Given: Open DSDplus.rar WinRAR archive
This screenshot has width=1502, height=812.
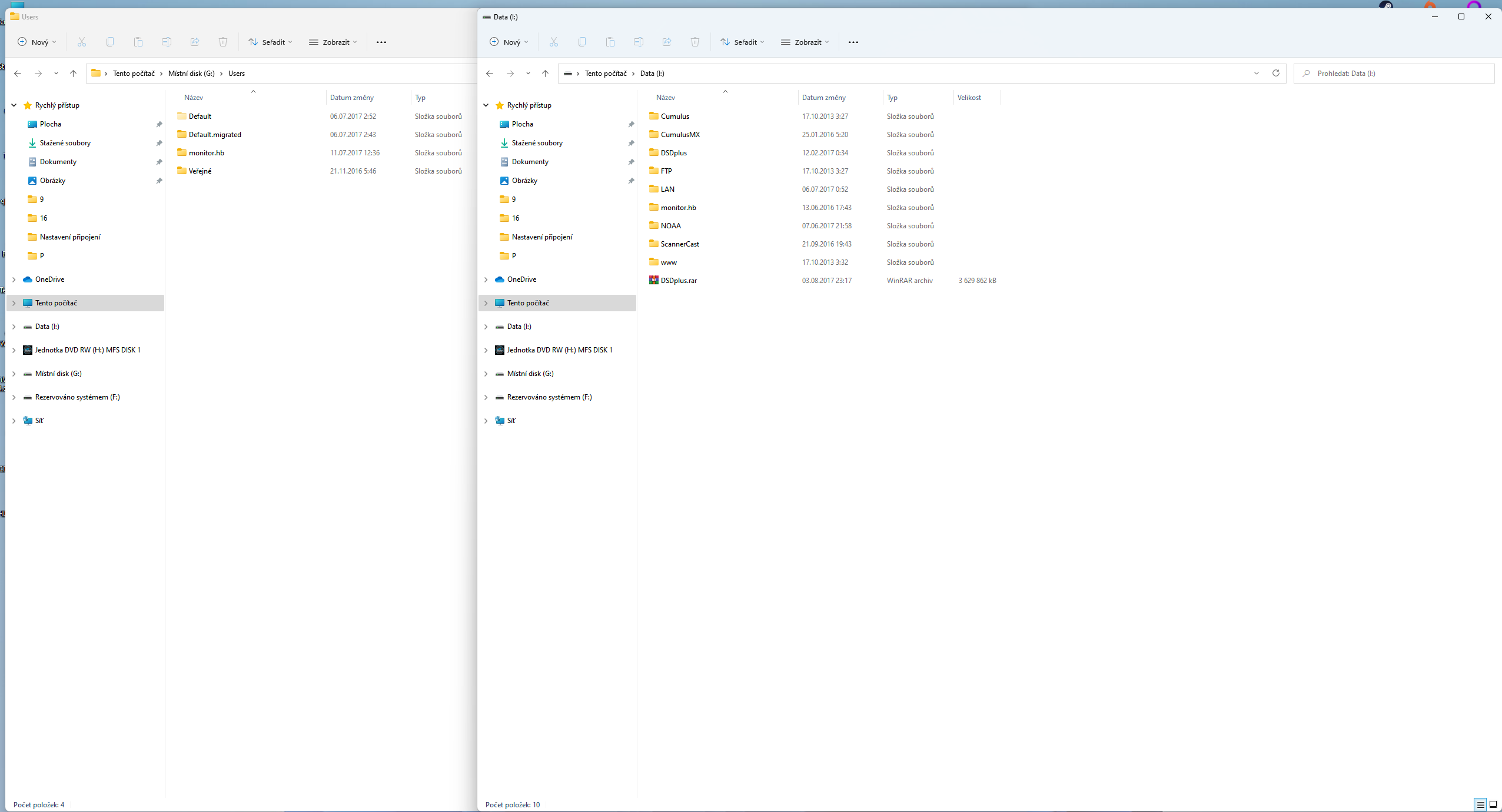Looking at the screenshot, I should [x=678, y=281].
